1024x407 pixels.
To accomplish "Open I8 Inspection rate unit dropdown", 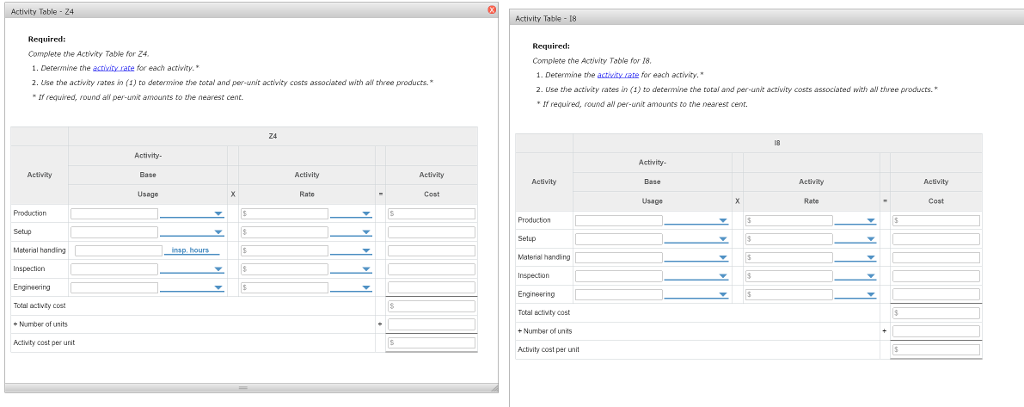I will pos(855,276).
